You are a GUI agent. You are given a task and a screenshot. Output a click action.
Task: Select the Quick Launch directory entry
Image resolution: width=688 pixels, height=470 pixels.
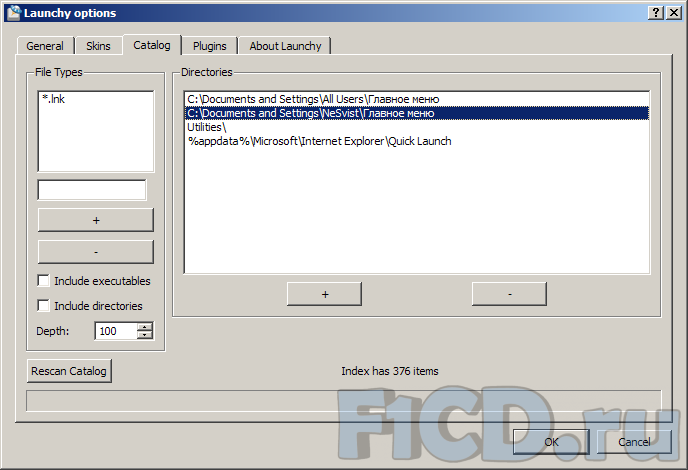click(416, 141)
